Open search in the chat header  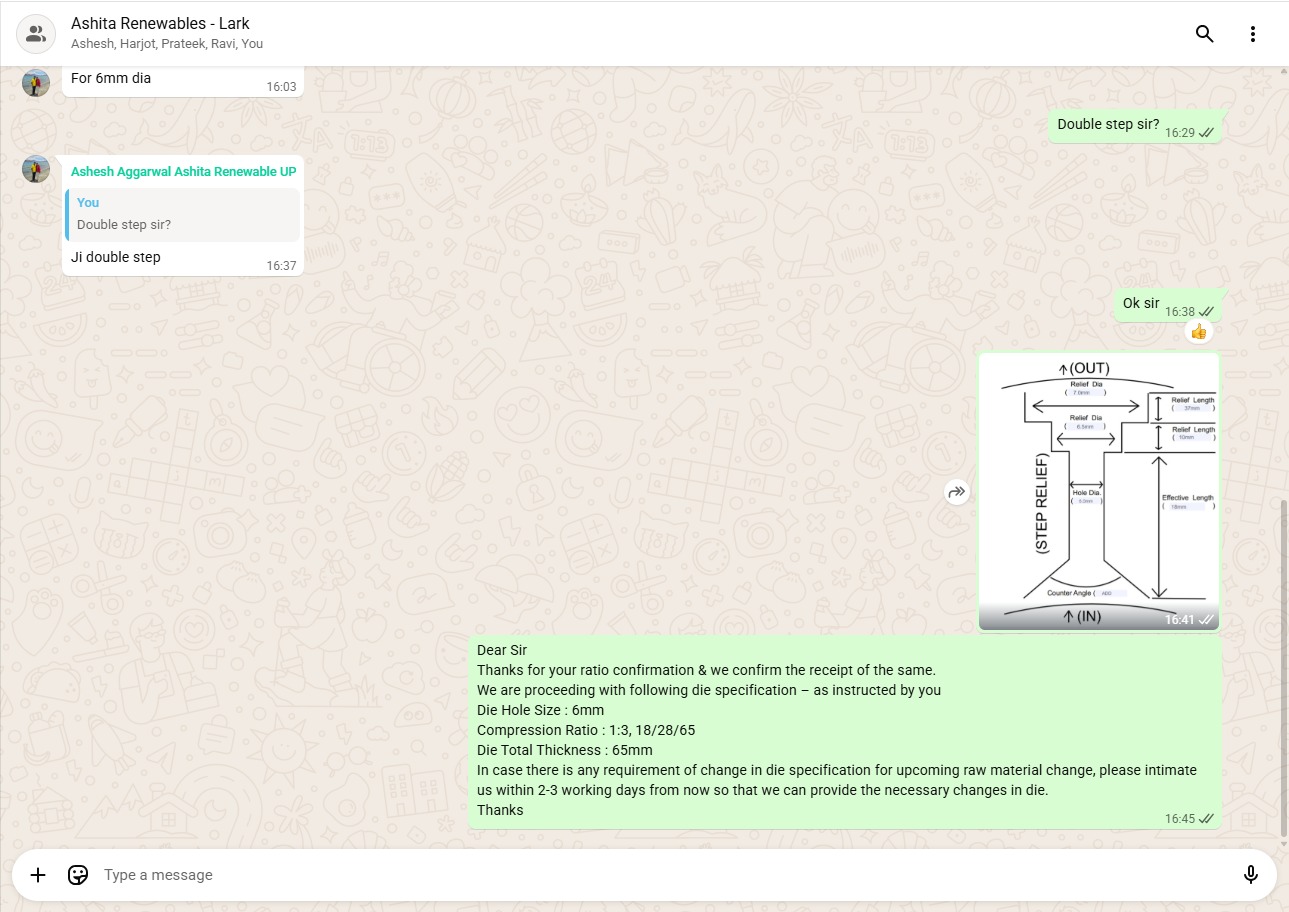tap(1204, 34)
